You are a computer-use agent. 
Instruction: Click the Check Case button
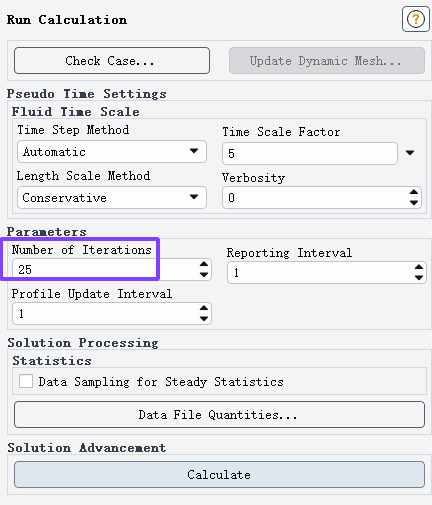pos(112,61)
